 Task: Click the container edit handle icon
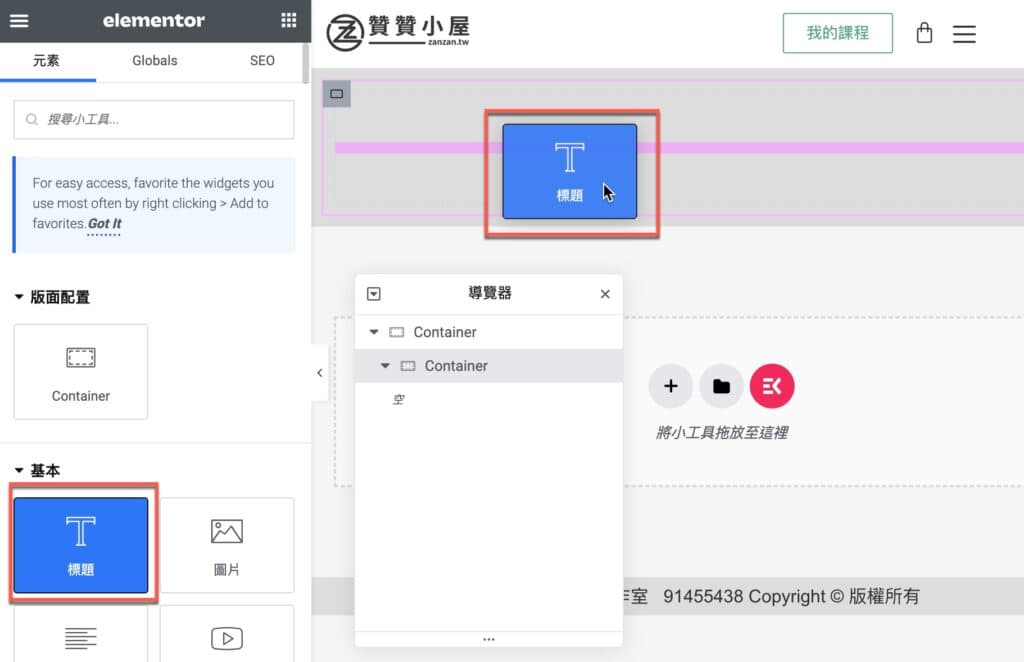[336, 94]
